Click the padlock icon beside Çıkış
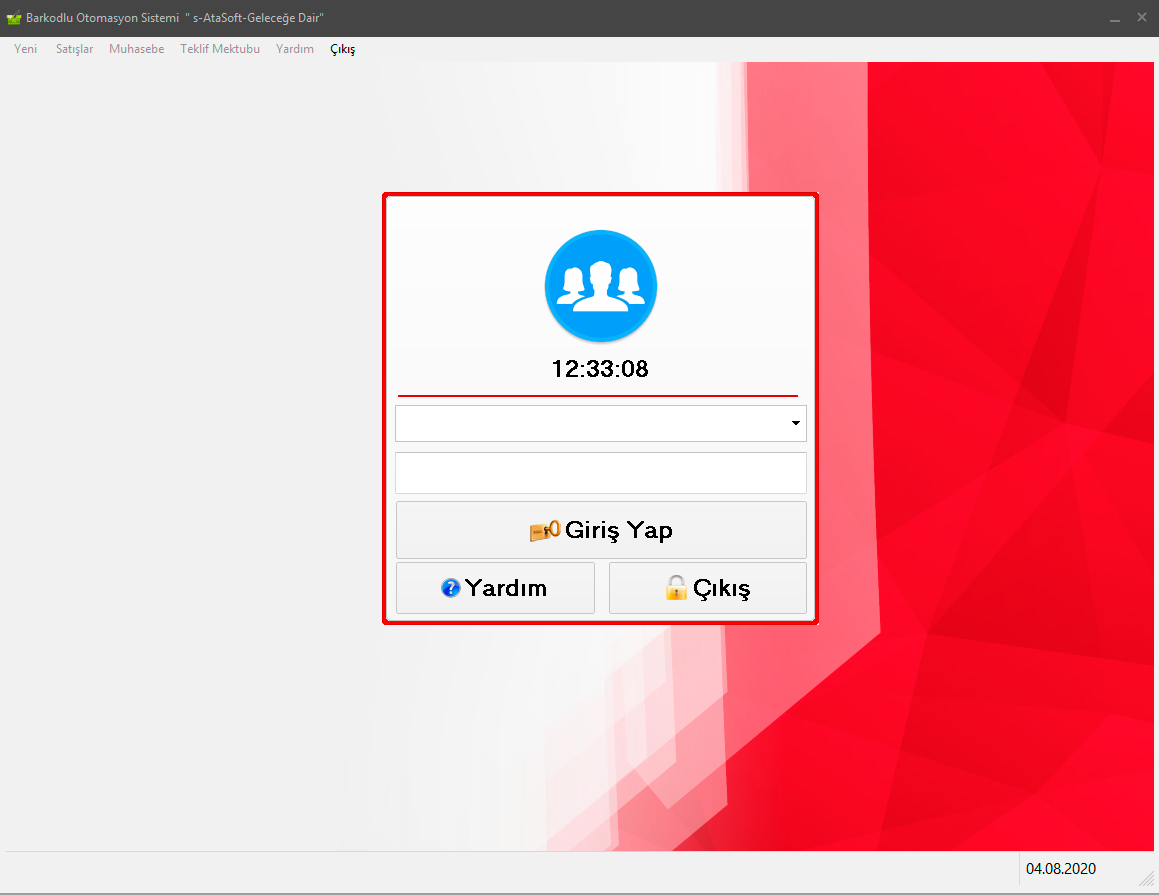The image size is (1159, 895). coord(676,588)
